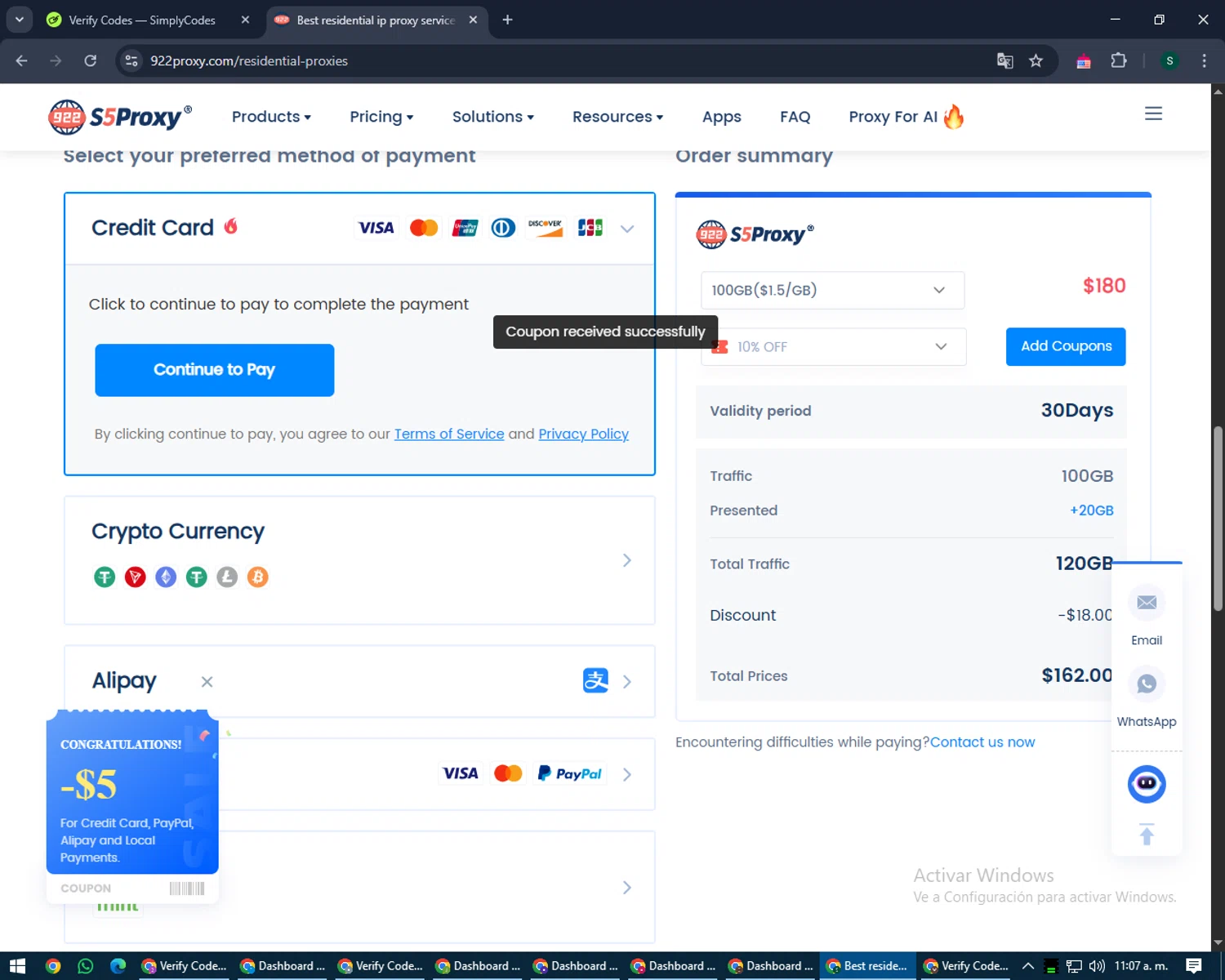Open Chrome profile avatar S

point(1169,60)
